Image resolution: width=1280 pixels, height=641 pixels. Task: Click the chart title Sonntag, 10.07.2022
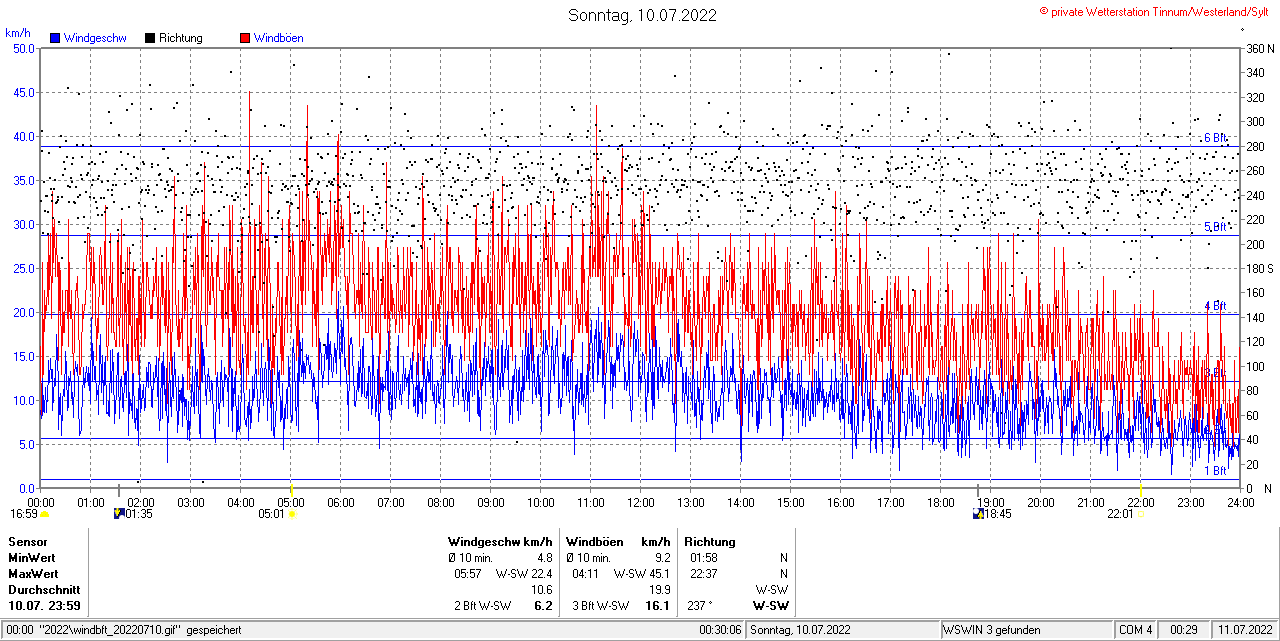643,15
